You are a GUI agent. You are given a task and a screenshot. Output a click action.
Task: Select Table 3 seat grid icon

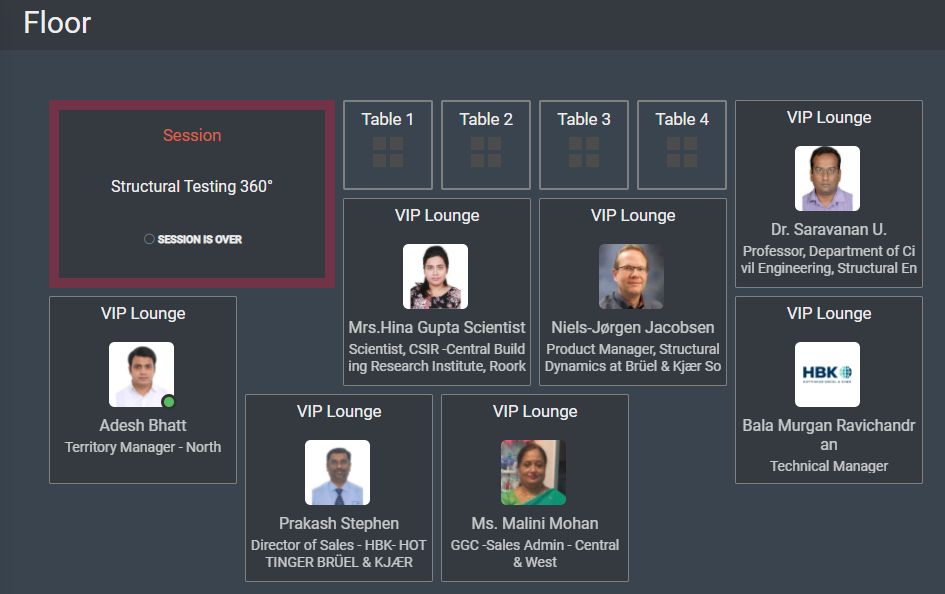coord(584,152)
